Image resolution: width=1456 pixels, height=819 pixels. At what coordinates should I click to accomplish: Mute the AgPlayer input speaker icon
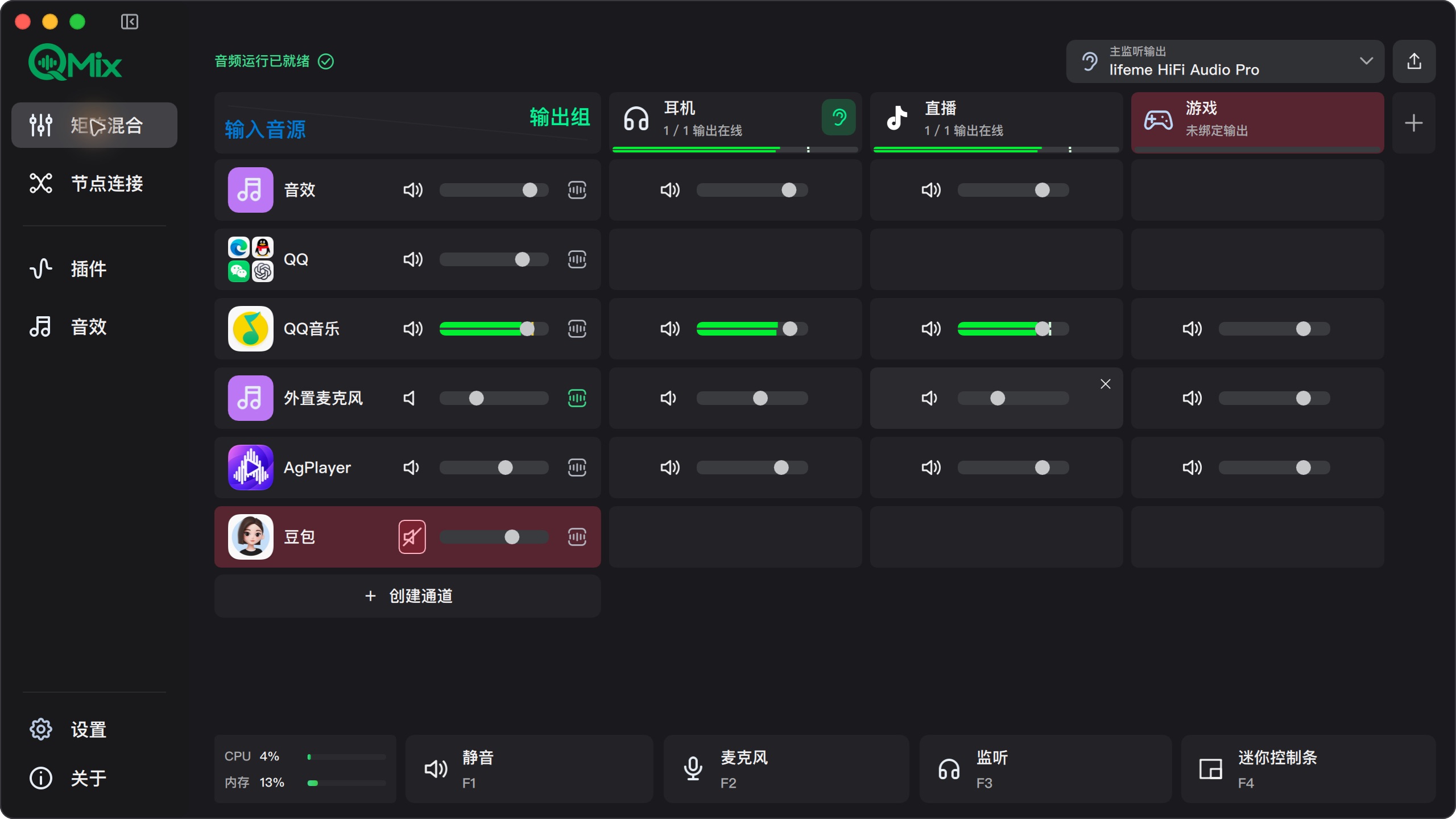(x=411, y=468)
